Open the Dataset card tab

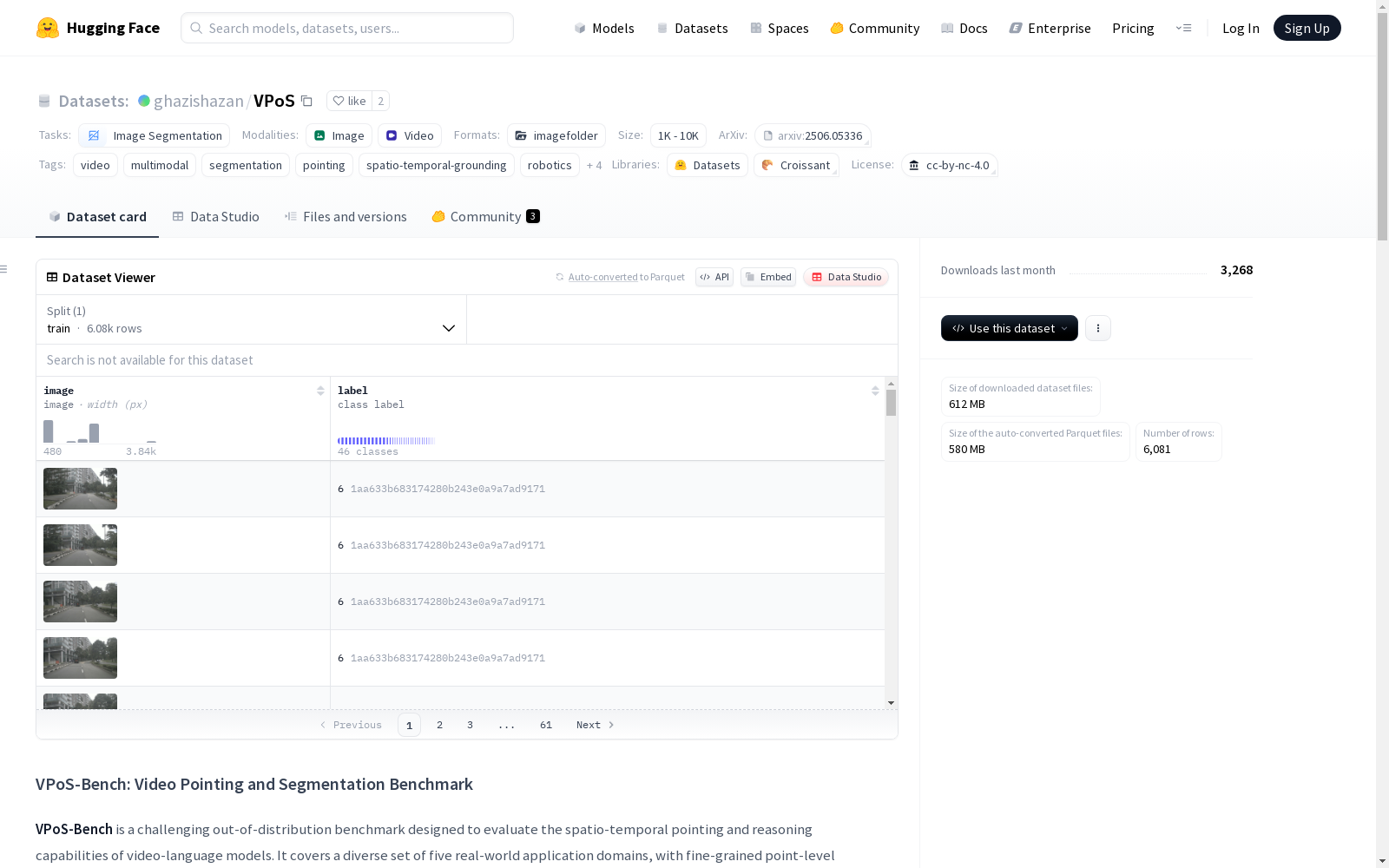coord(97,217)
